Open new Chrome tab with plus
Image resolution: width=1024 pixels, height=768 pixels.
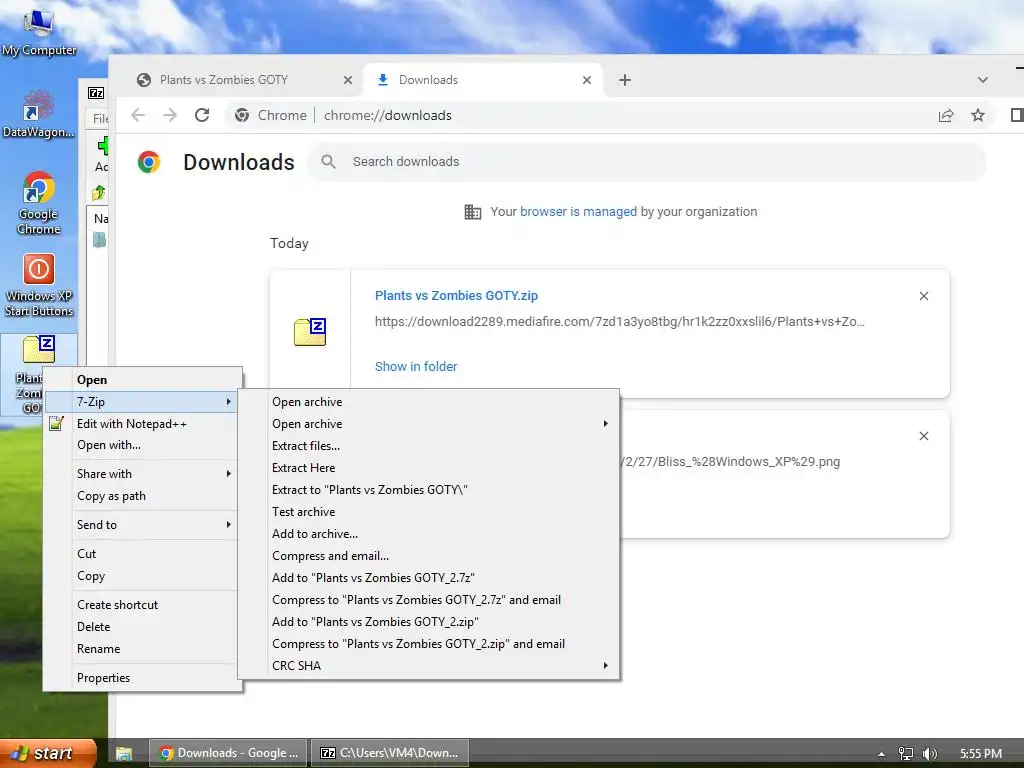click(625, 80)
